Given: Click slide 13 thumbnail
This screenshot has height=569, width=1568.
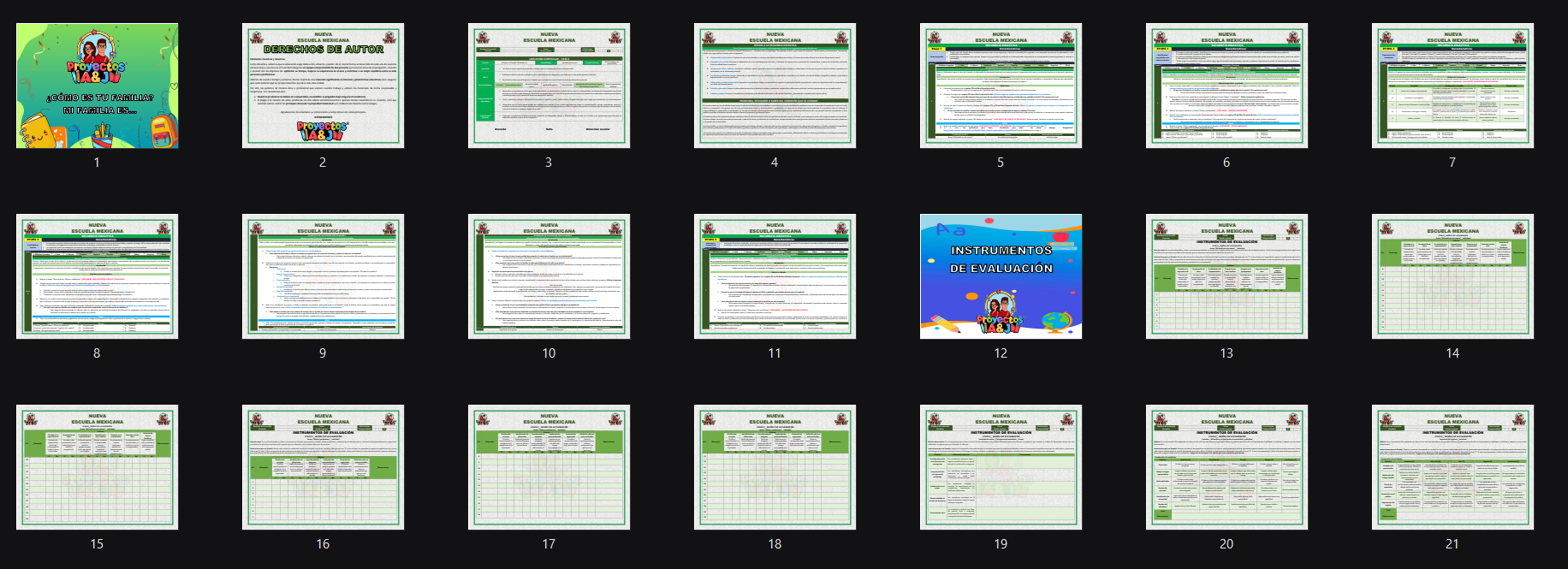Looking at the screenshot, I should click(x=1226, y=276).
